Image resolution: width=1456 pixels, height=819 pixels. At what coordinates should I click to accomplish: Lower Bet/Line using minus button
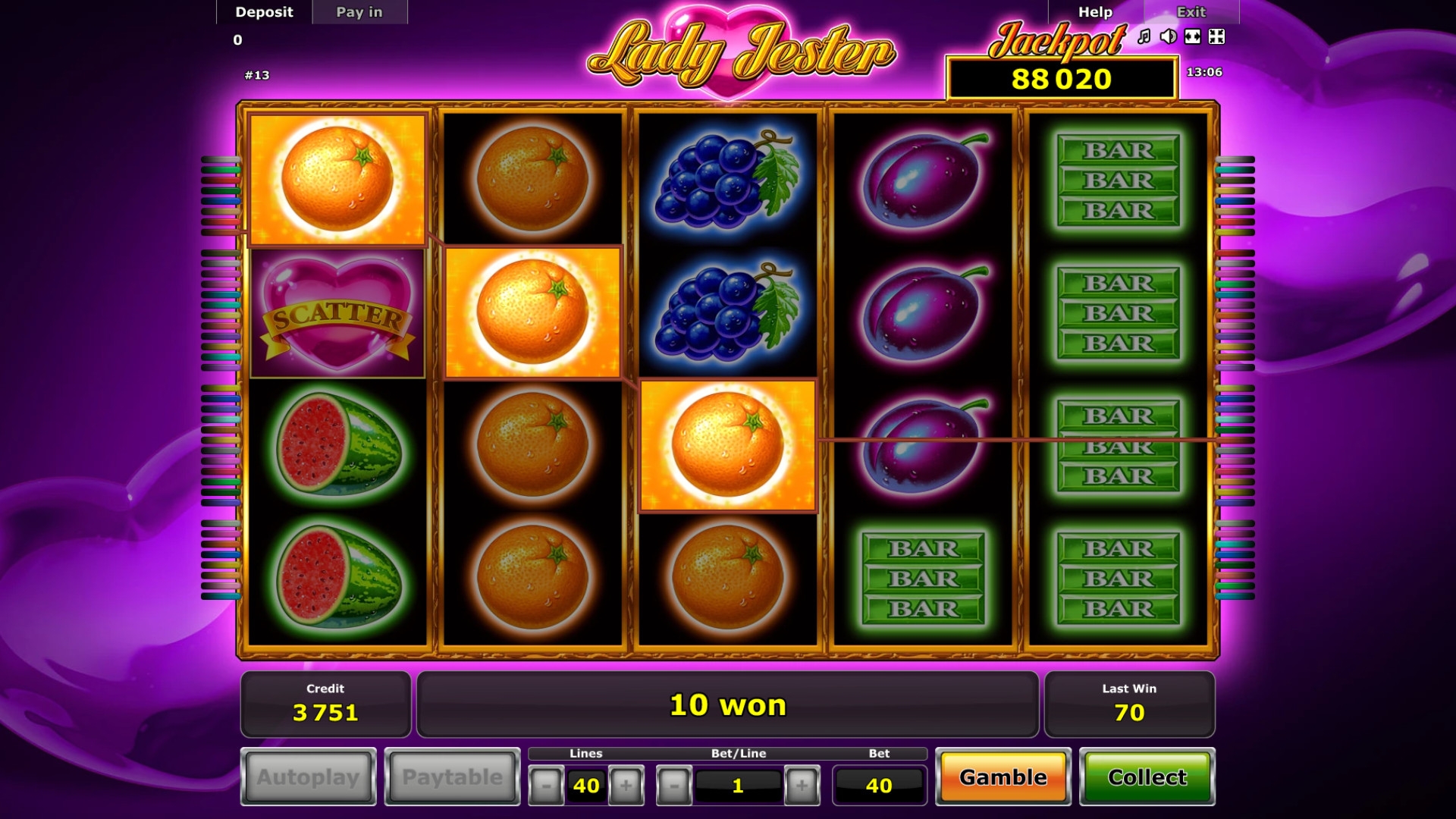[x=674, y=786]
